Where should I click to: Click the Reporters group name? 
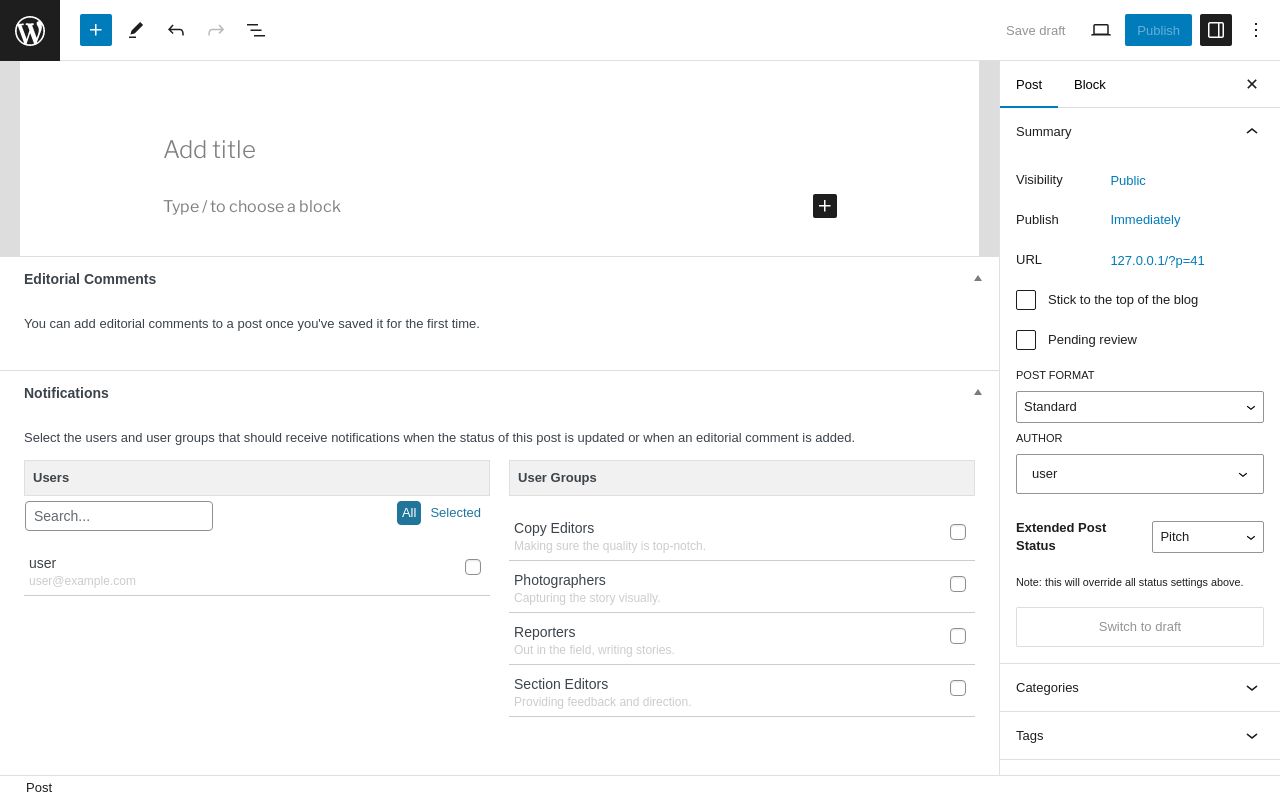coord(545,632)
